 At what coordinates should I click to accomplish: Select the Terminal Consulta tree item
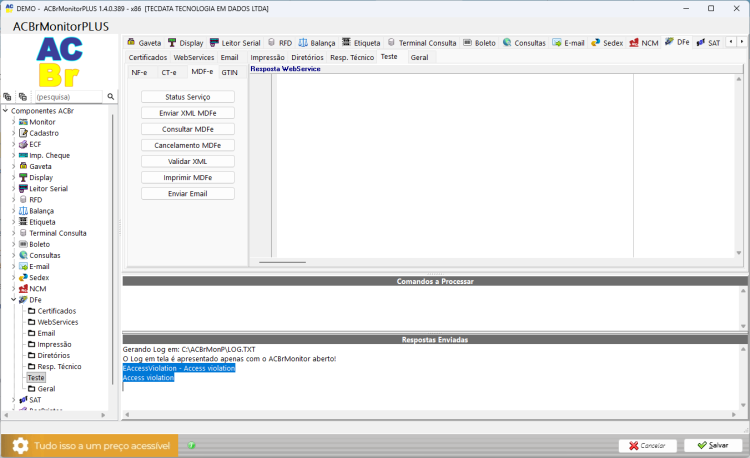click(x=57, y=233)
